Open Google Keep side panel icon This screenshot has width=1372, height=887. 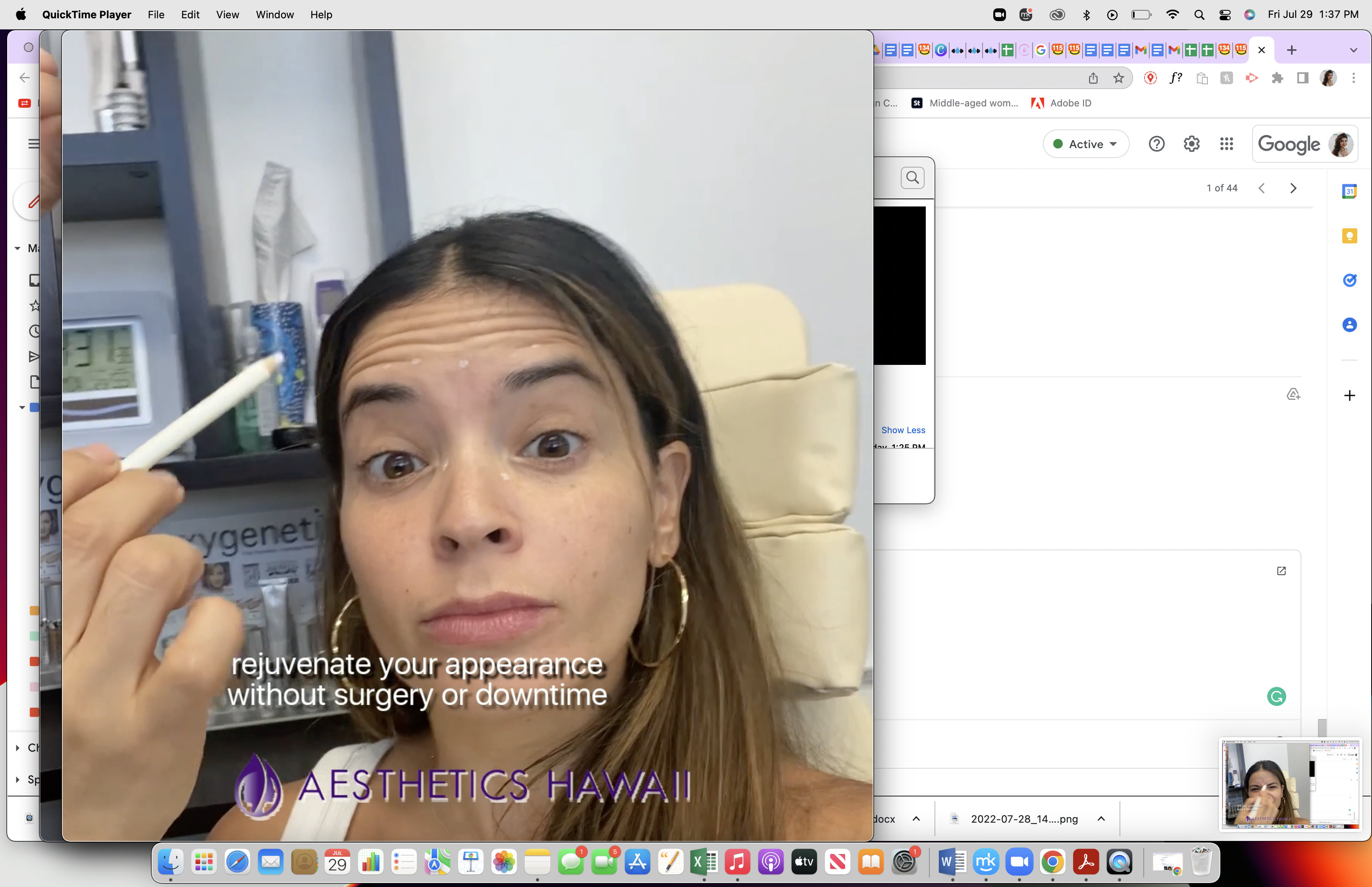tap(1349, 236)
